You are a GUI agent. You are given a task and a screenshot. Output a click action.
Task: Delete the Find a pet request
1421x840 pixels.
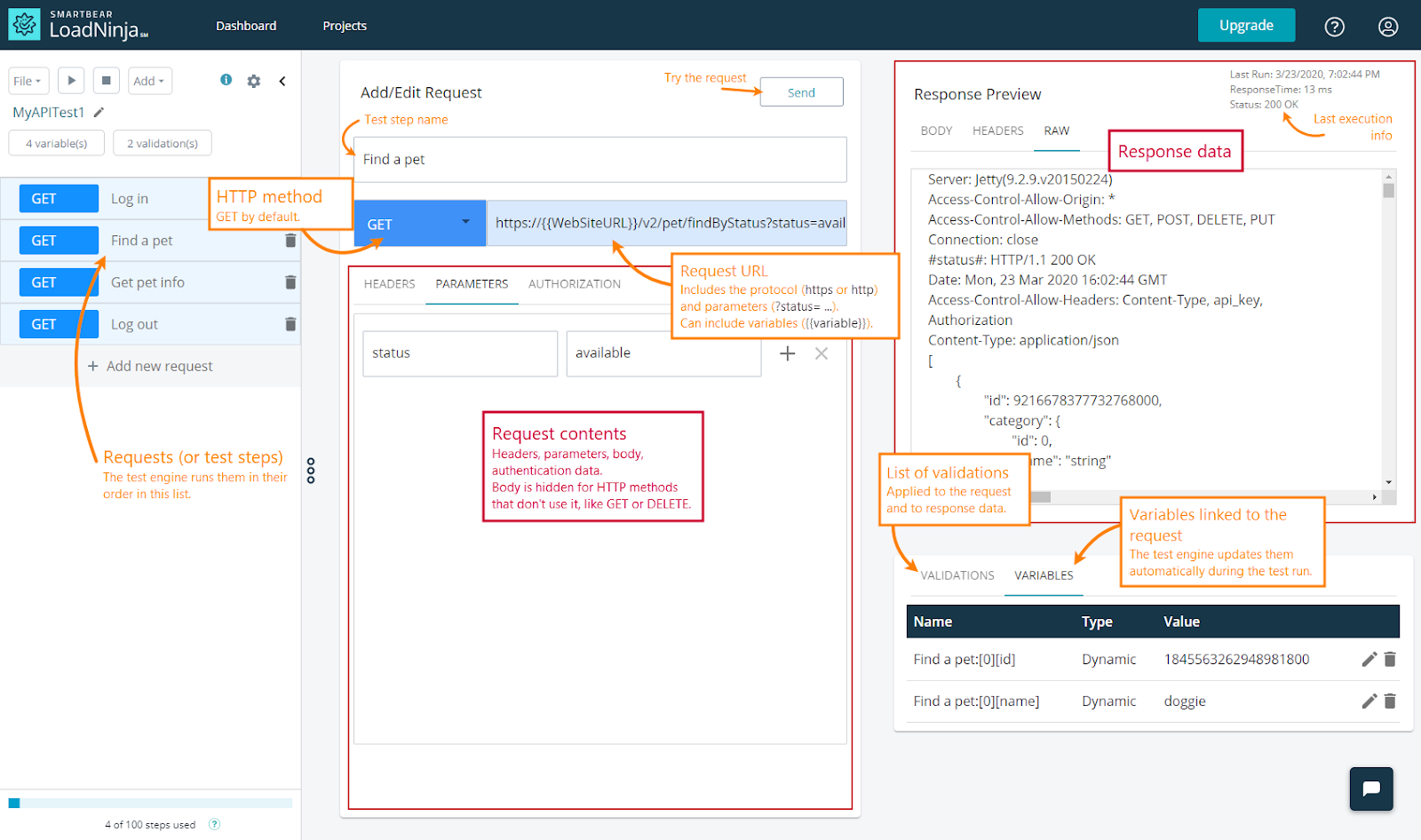tap(290, 241)
